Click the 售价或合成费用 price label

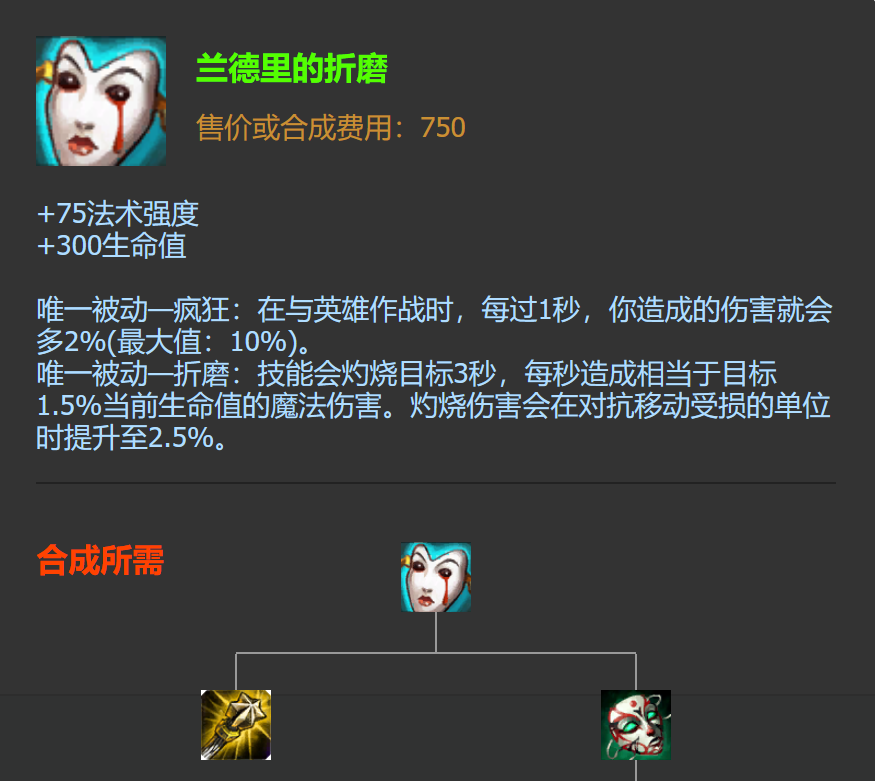pyautogui.click(x=300, y=127)
